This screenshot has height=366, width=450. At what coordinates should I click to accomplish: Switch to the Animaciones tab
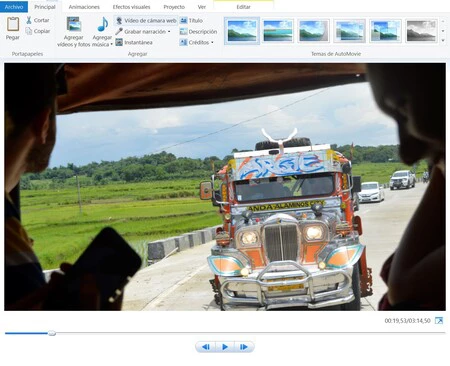84,7
